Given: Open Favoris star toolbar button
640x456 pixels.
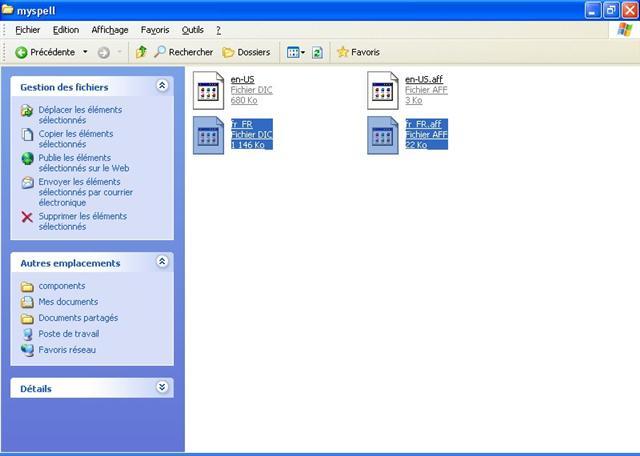Looking at the screenshot, I should tap(358, 52).
